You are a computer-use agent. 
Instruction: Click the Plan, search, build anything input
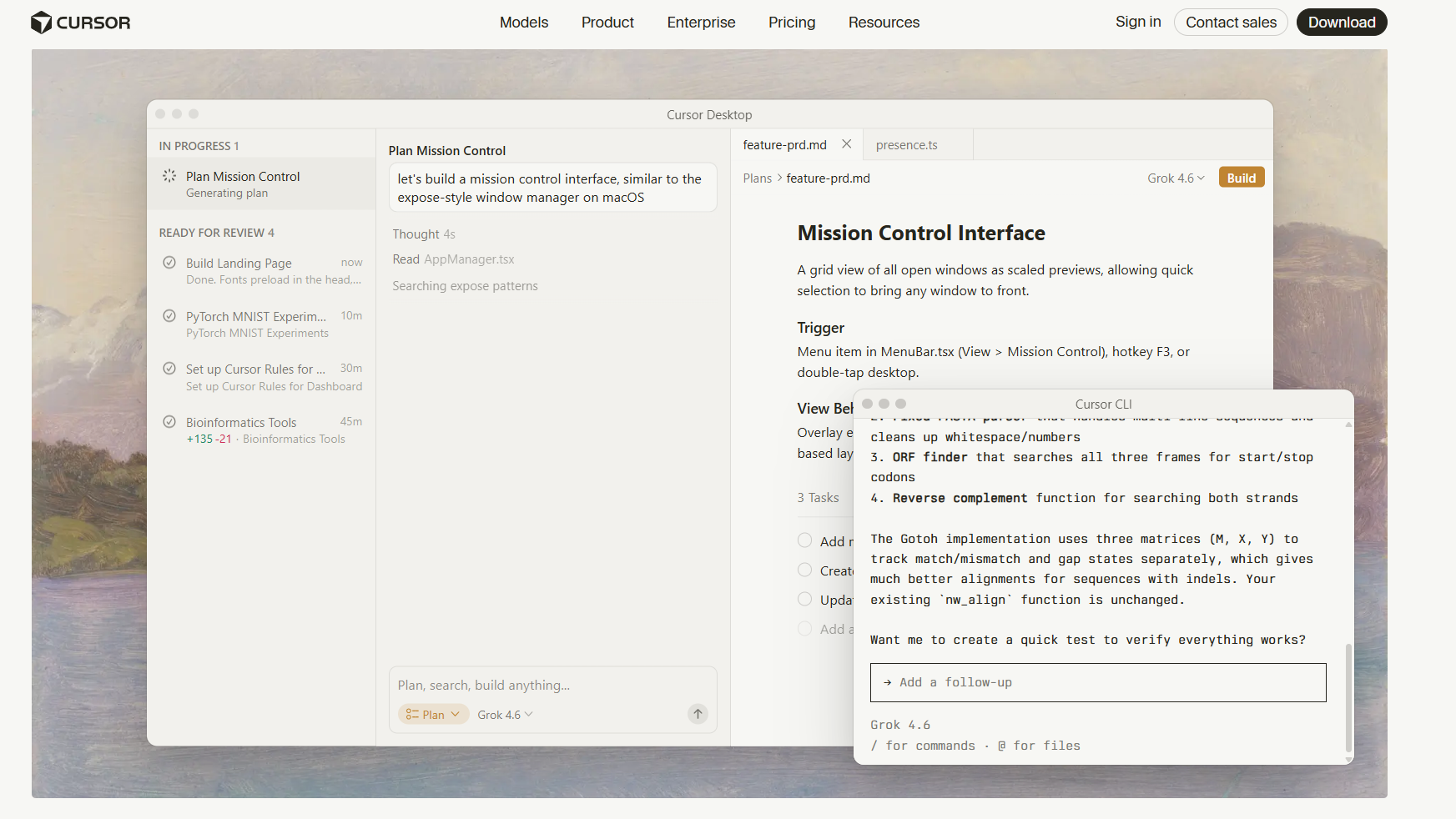pos(552,686)
